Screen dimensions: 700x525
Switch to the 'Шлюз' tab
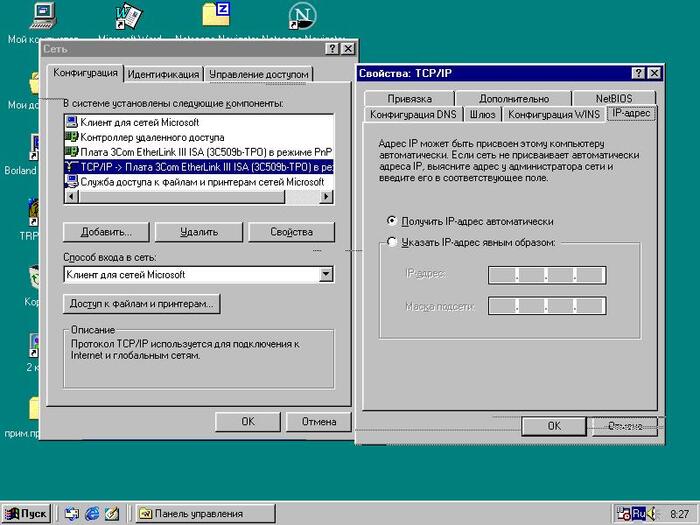point(483,115)
